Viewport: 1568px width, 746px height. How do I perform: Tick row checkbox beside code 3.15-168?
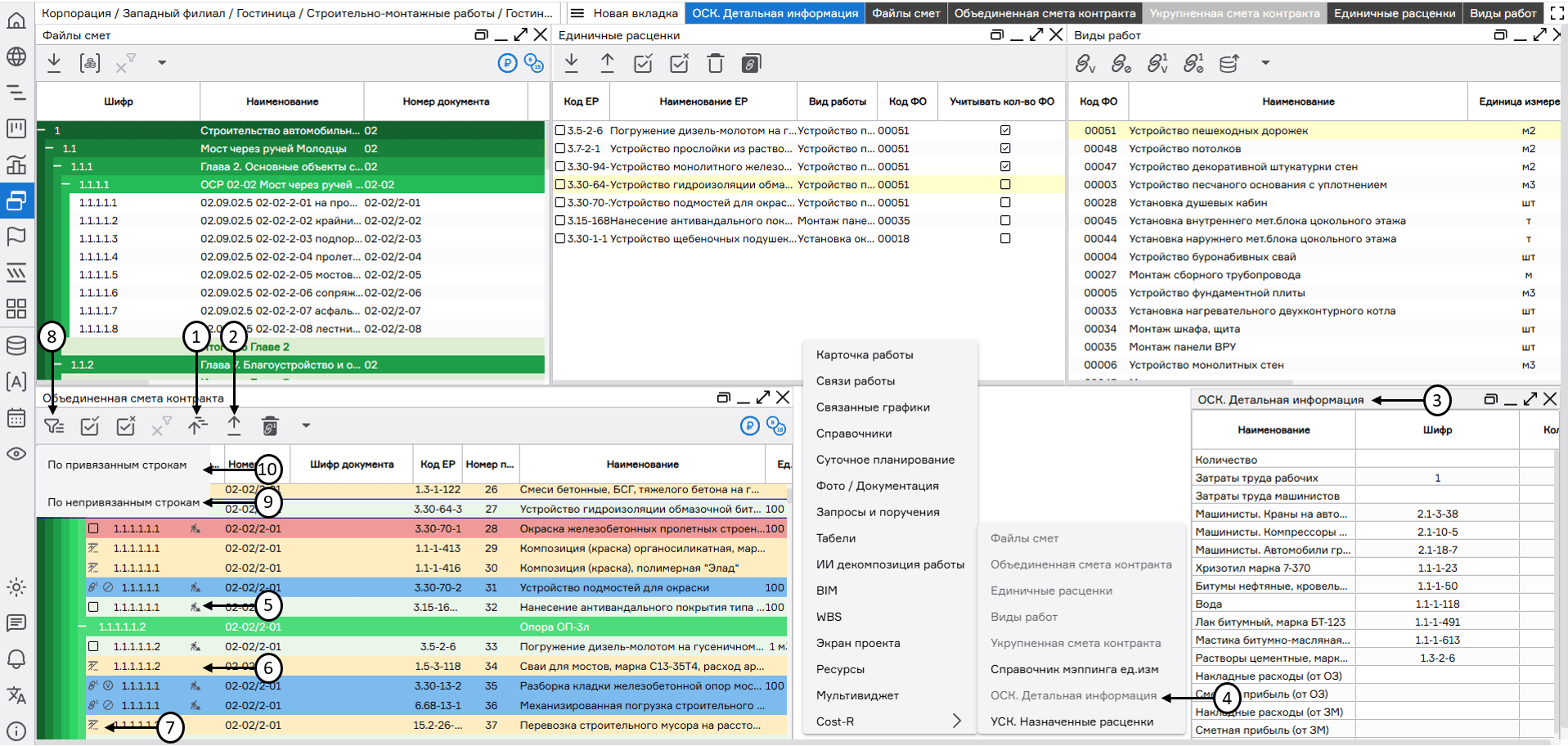pos(560,221)
